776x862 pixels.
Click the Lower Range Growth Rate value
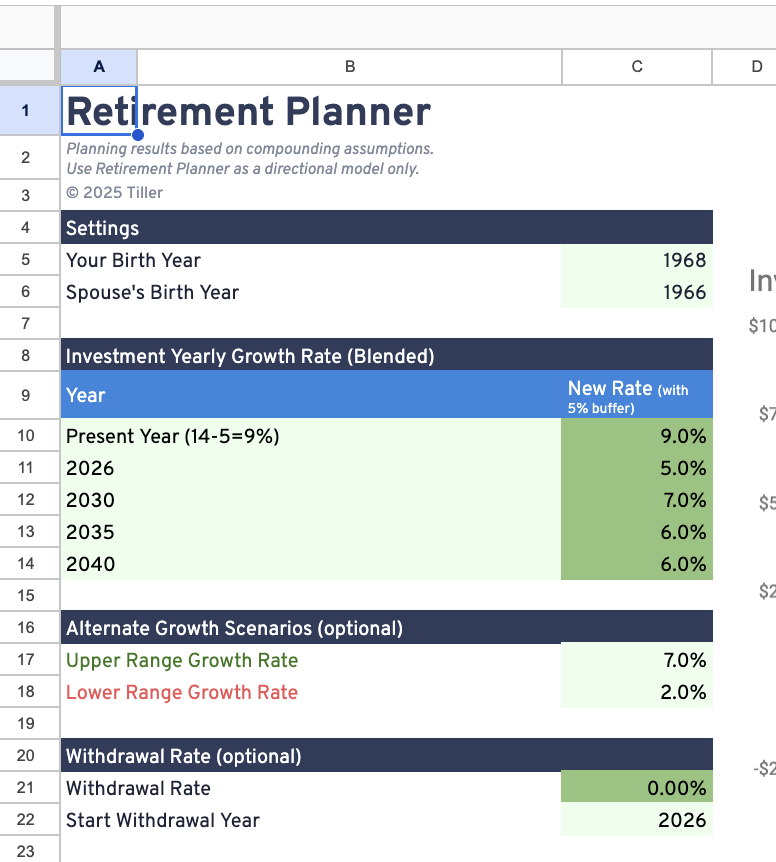[x=637, y=692]
